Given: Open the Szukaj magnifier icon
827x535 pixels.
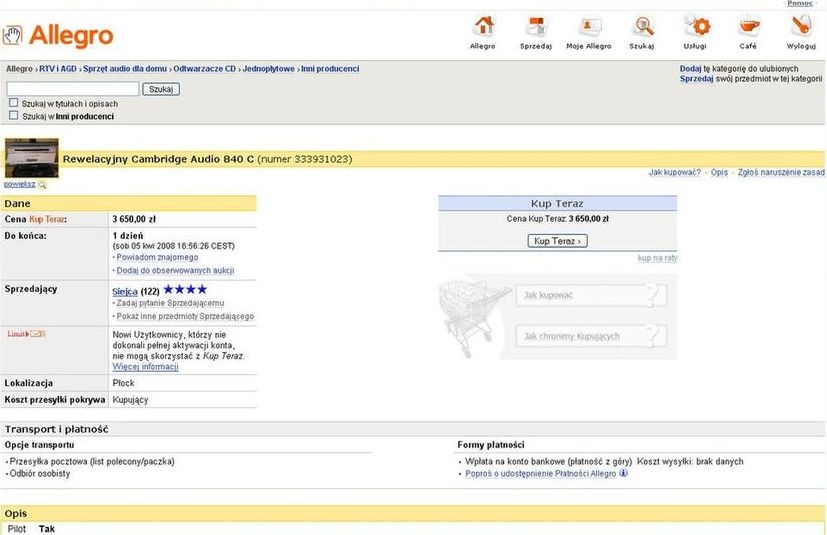Looking at the screenshot, I should (642, 26).
